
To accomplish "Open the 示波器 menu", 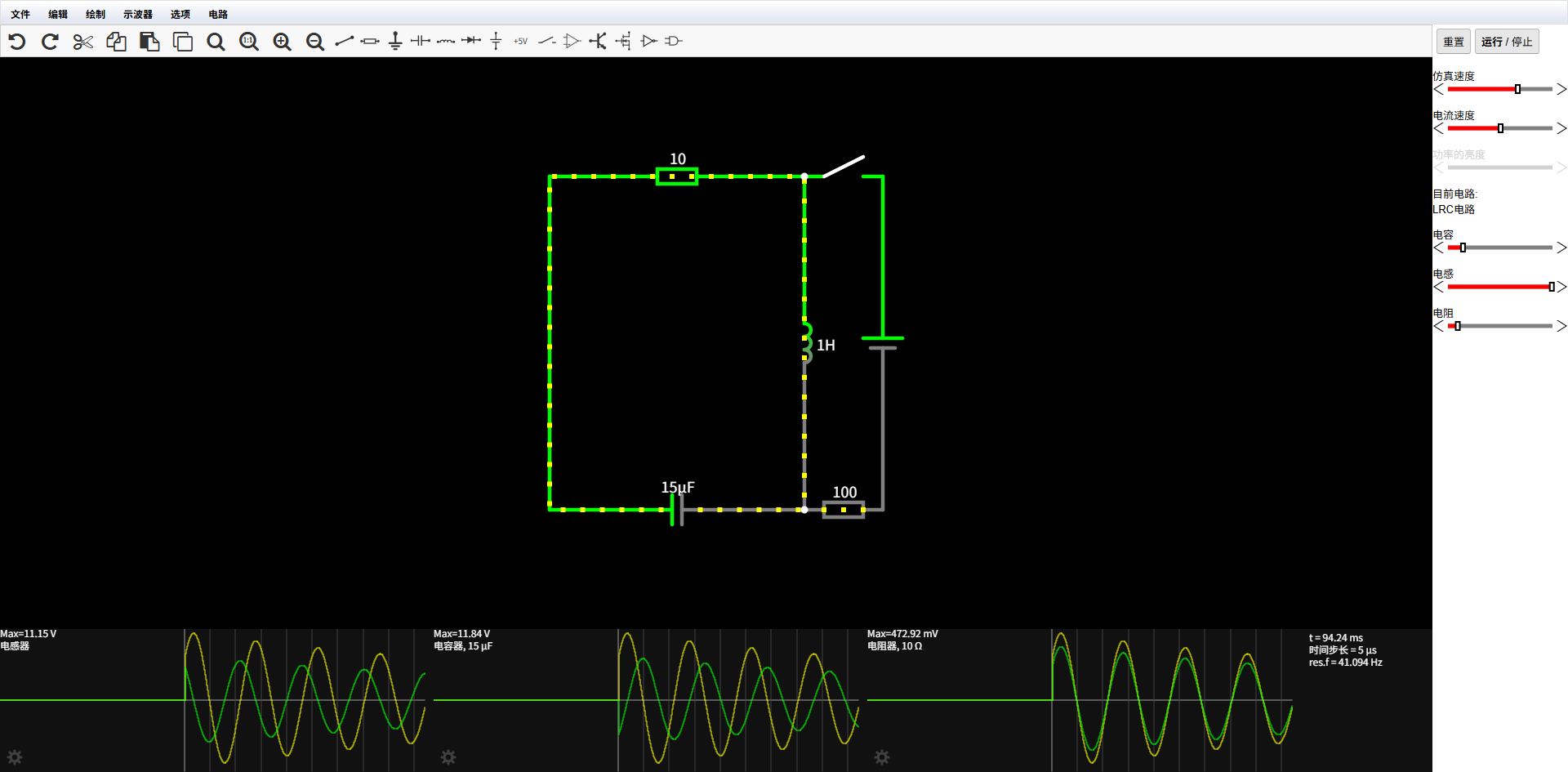I will click(x=136, y=14).
